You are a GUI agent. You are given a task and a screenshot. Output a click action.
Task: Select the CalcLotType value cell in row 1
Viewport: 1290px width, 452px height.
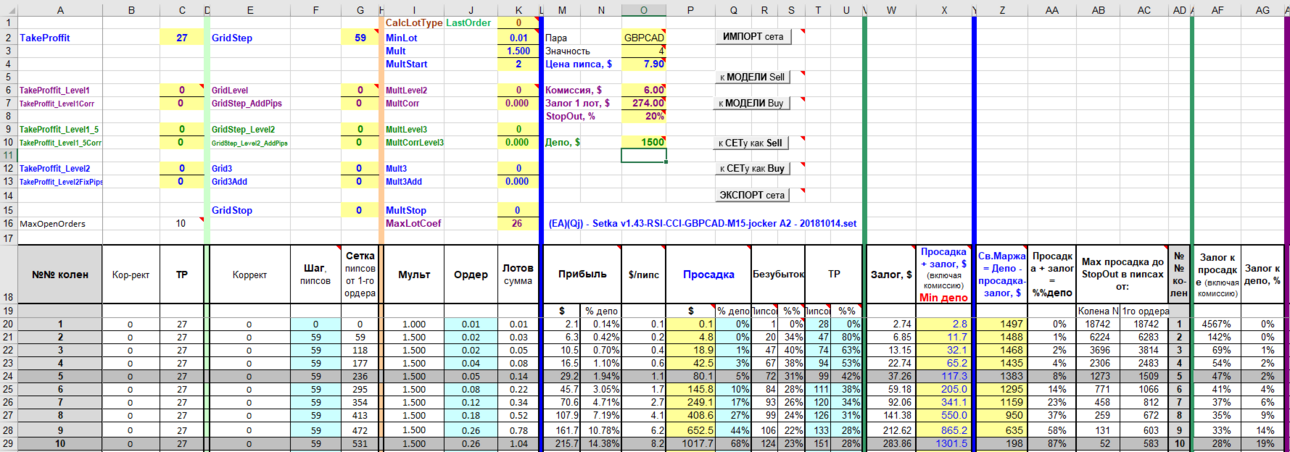coord(518,22)
